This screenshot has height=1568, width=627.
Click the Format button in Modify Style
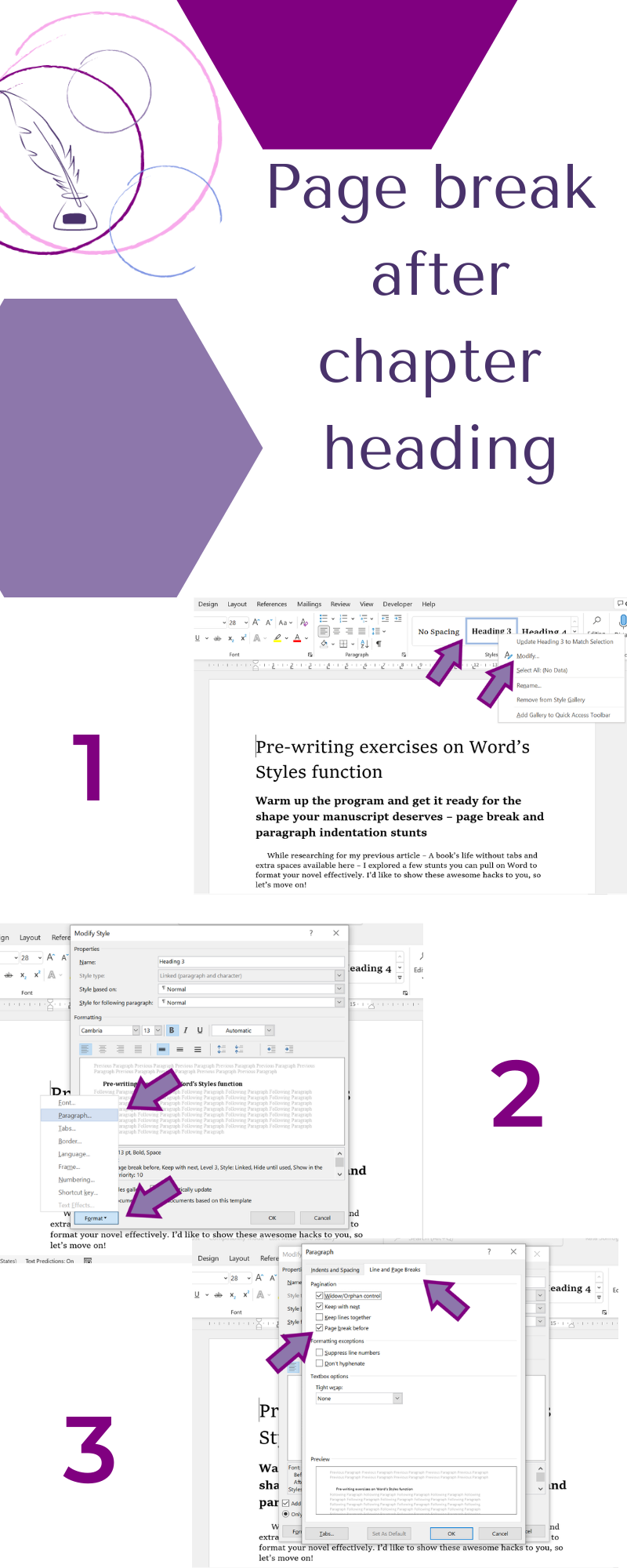click(95, 1218)
